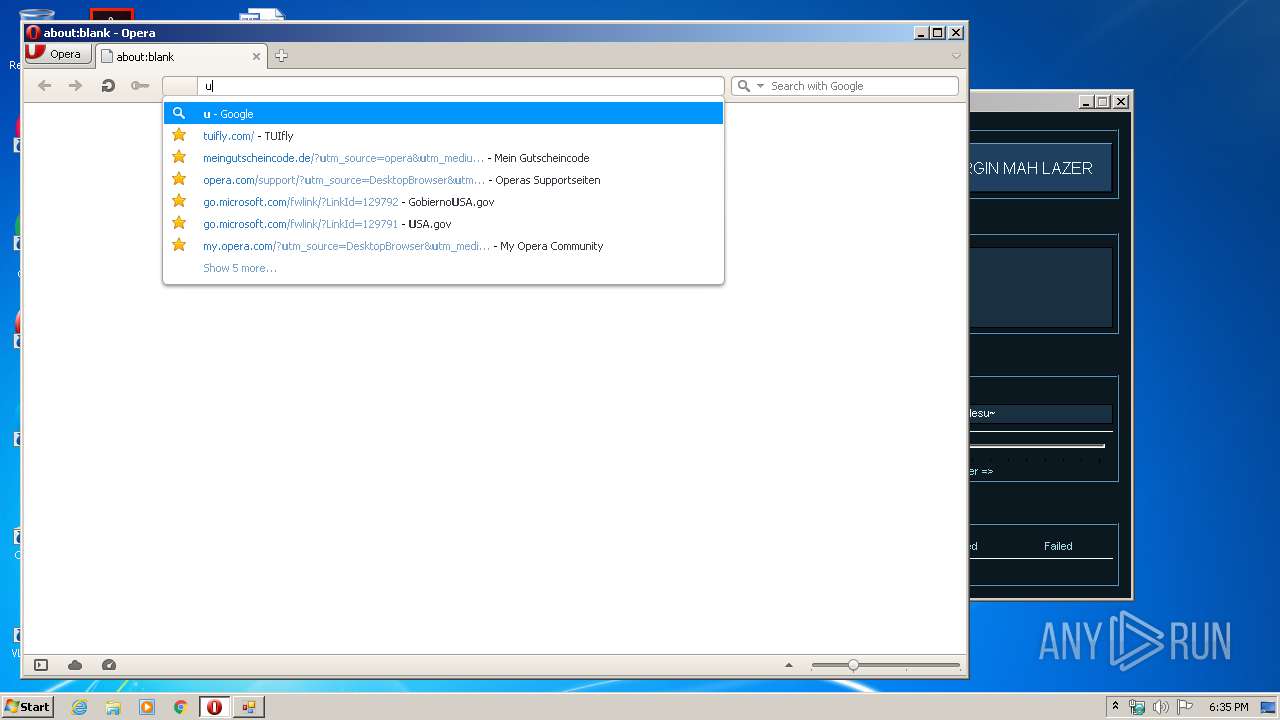1280x720 pixels.
Task: Click the Show desktop button
Action: 1270,707
